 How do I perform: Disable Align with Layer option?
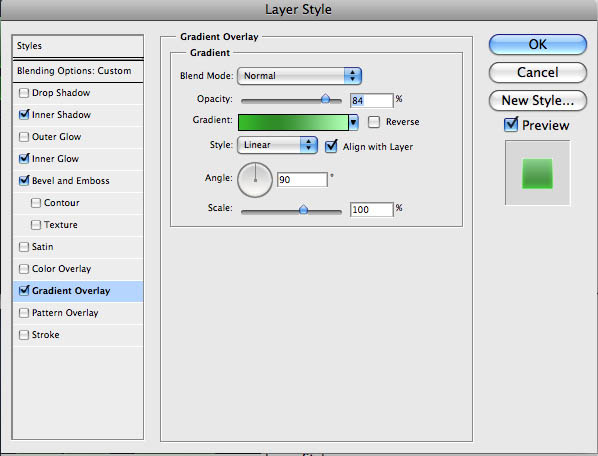[331, 146]
